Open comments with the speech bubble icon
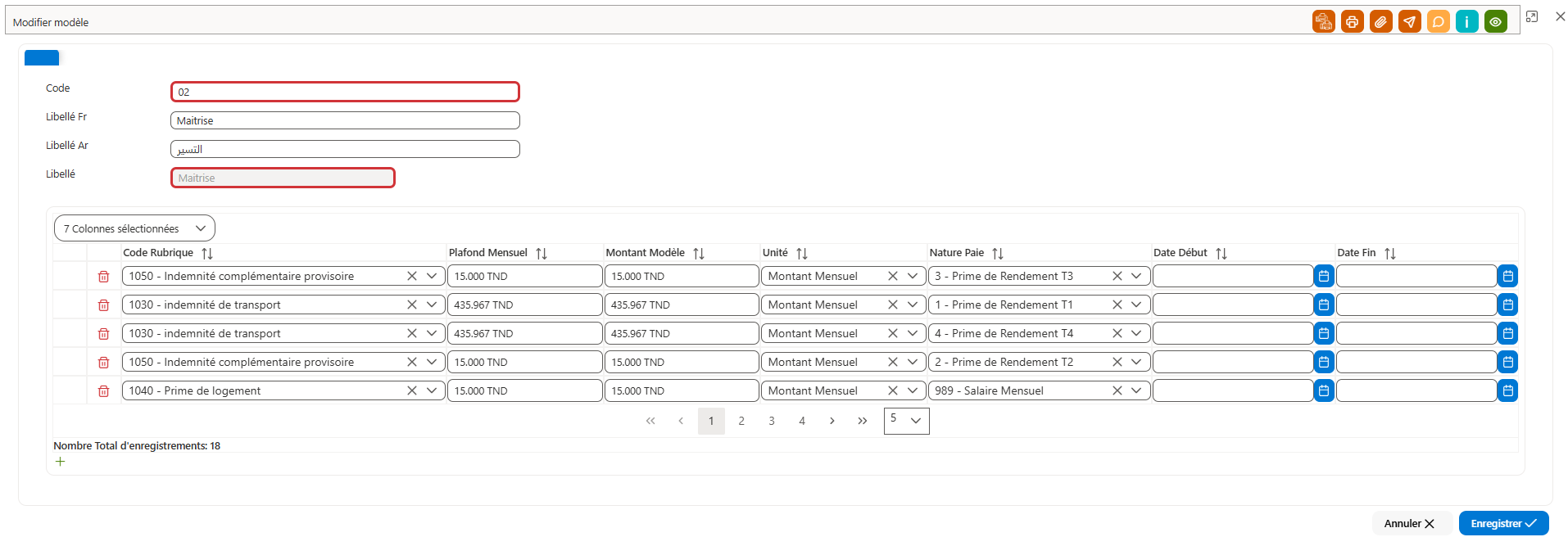1568x537 pixels. [1439, 21]
